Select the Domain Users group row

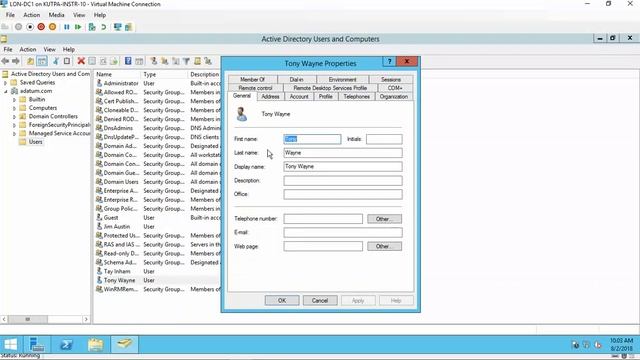[121, 182]
